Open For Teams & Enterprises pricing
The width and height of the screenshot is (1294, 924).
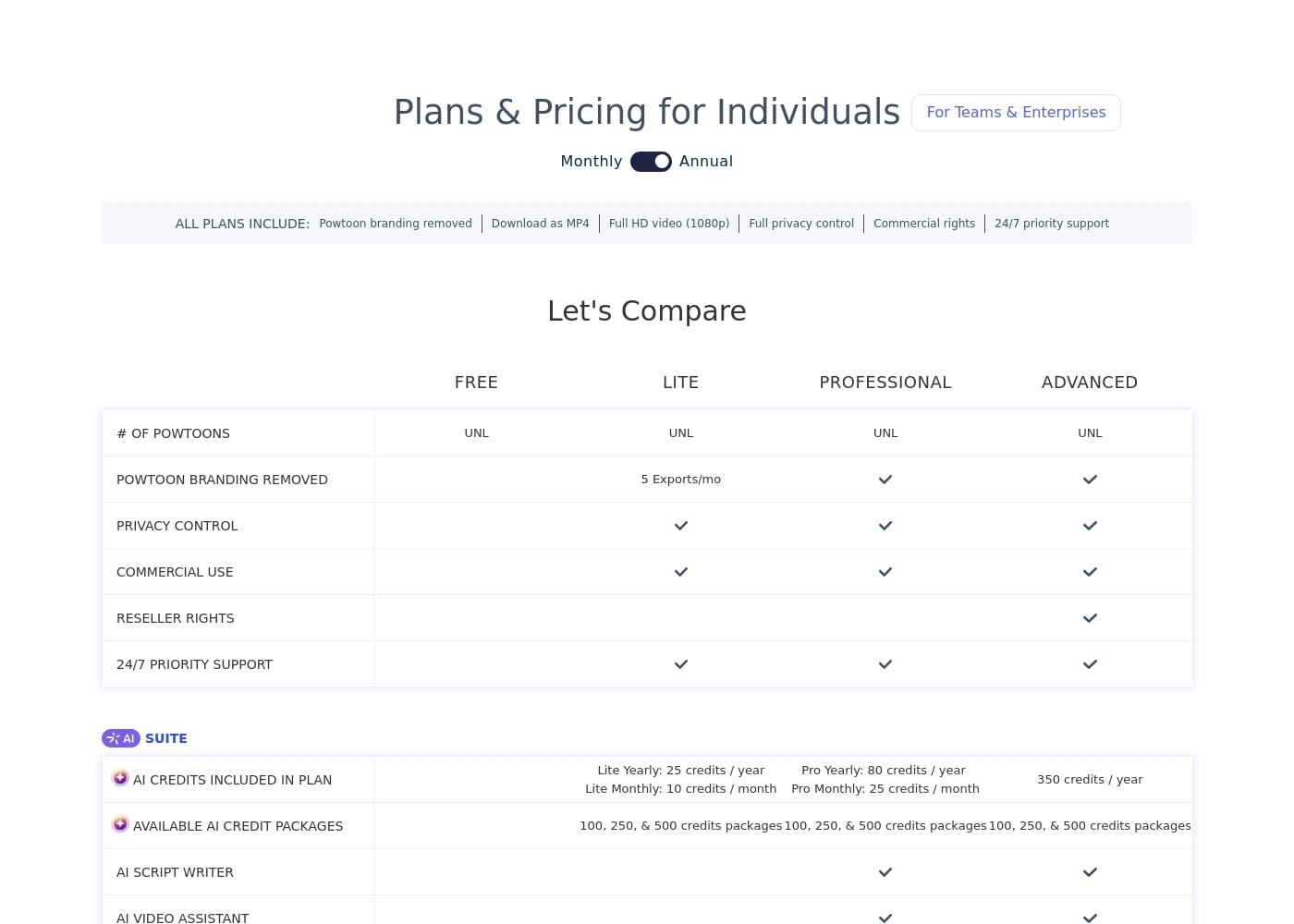pyautogui.click(x=1016, y=113)
